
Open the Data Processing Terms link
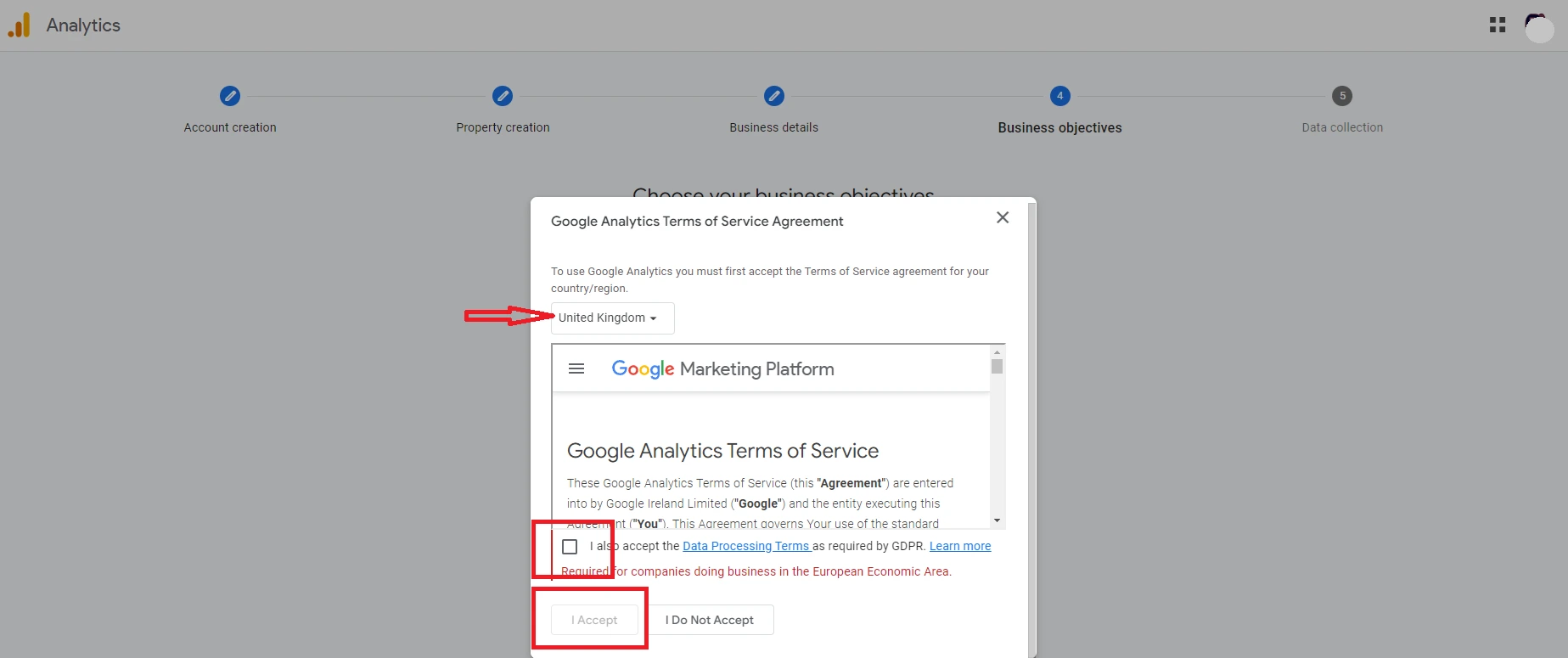point(746,546)
